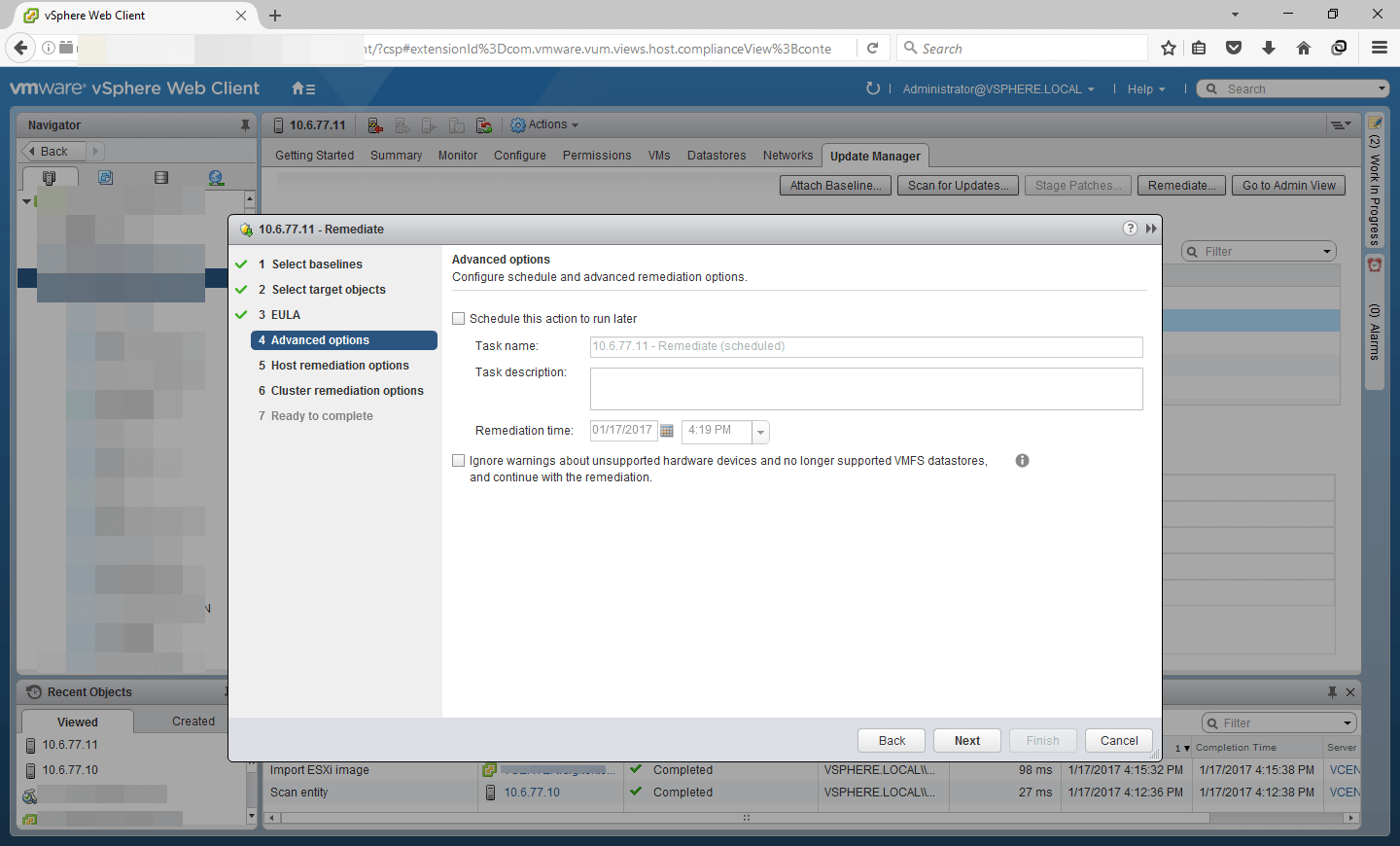
Task: Click the Next button
Action: coord(967,741)
